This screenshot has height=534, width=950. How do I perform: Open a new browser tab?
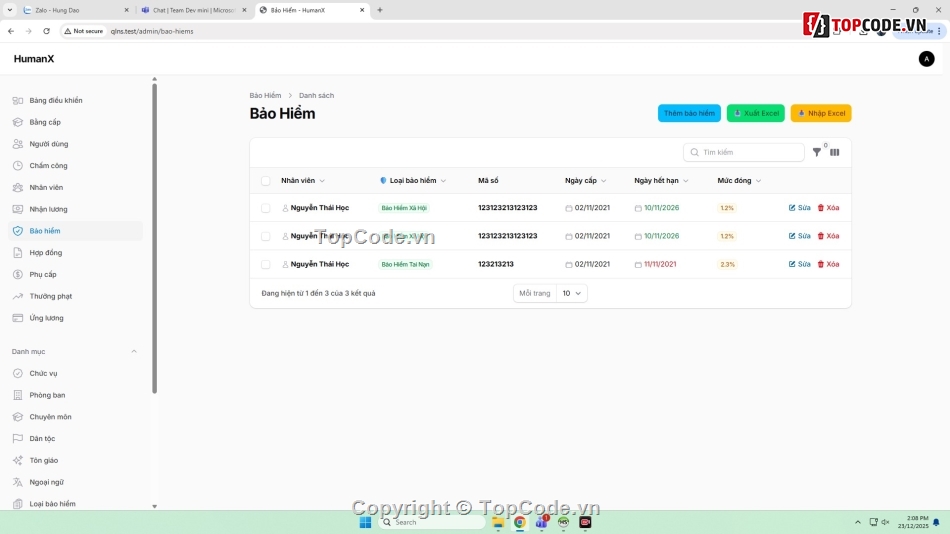tap(380, 10)
